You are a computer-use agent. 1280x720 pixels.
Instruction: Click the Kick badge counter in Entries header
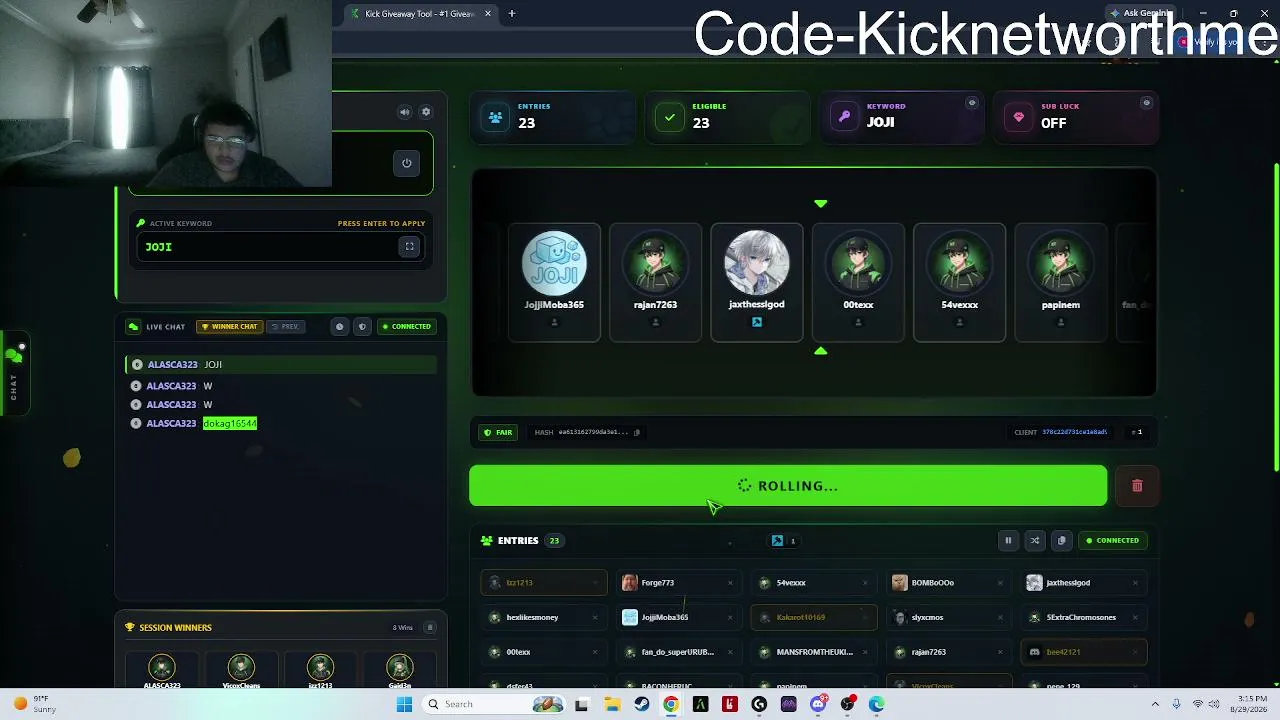tap(783, 541)
